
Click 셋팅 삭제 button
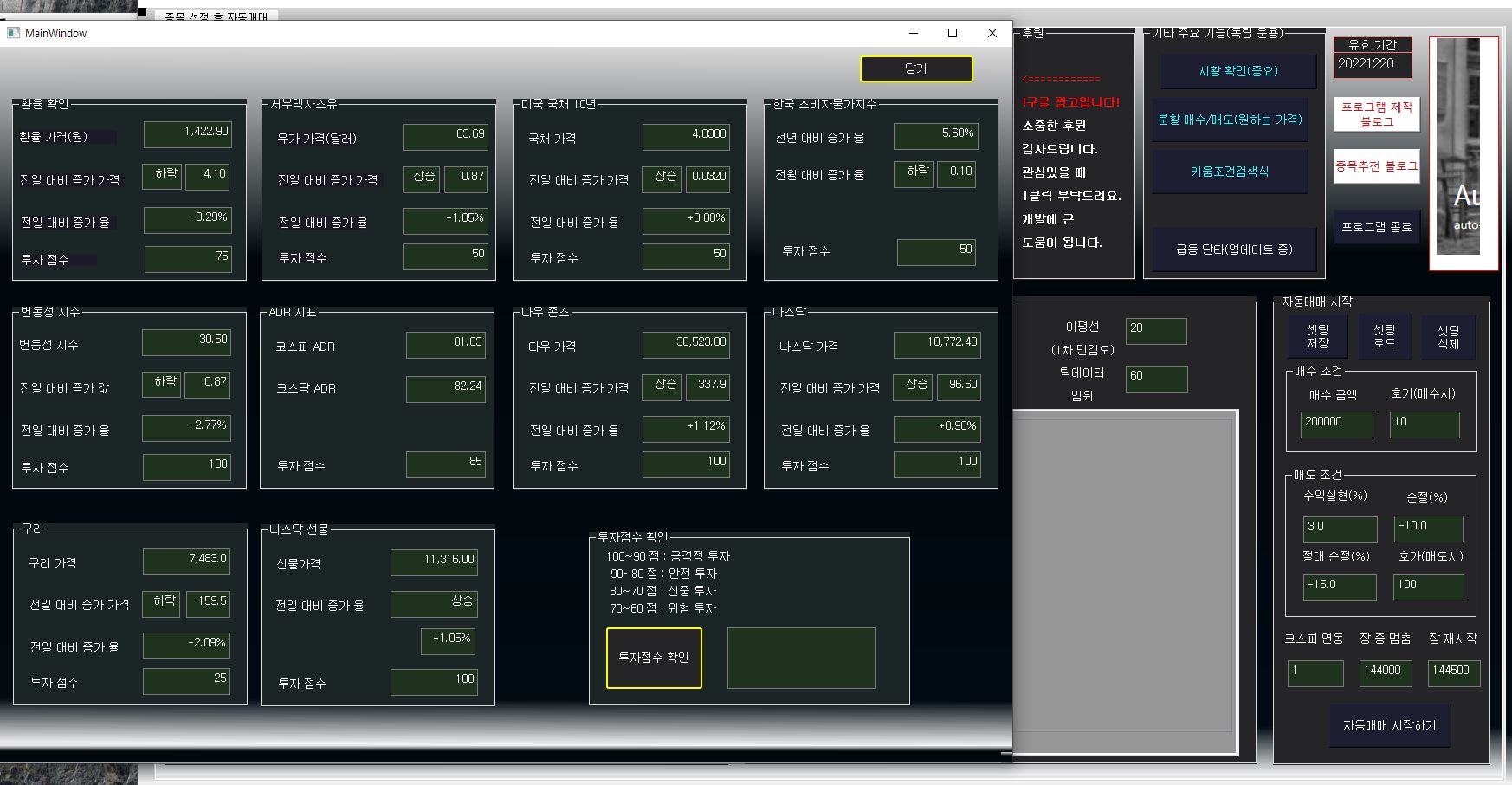1449,337
